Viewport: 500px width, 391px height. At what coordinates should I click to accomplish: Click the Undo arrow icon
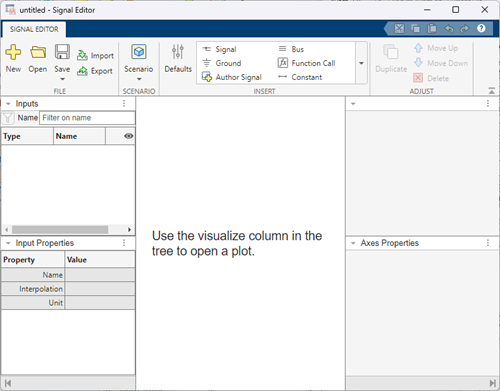[449, 29]
